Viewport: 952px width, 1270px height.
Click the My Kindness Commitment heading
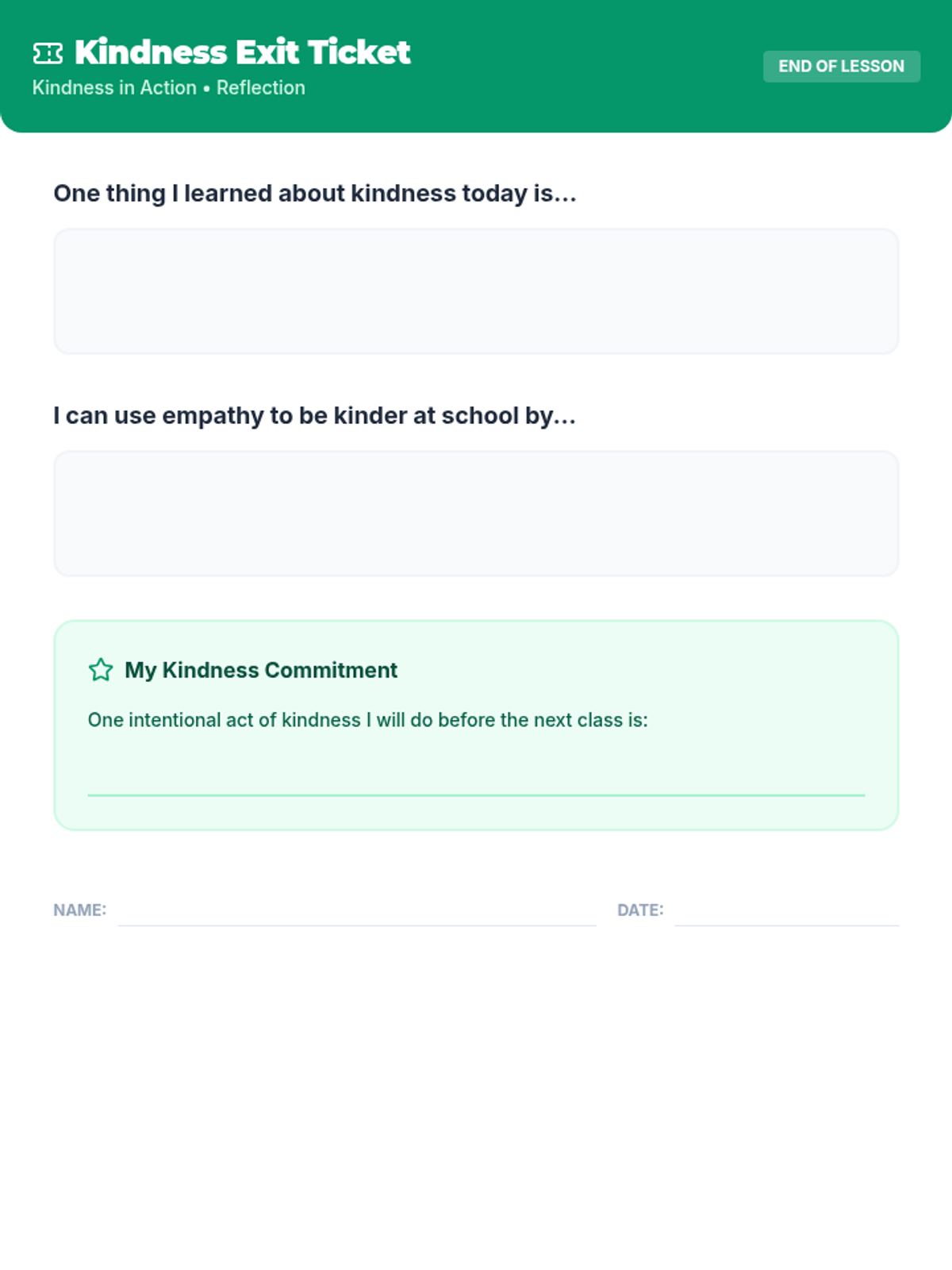coord(261,670)
